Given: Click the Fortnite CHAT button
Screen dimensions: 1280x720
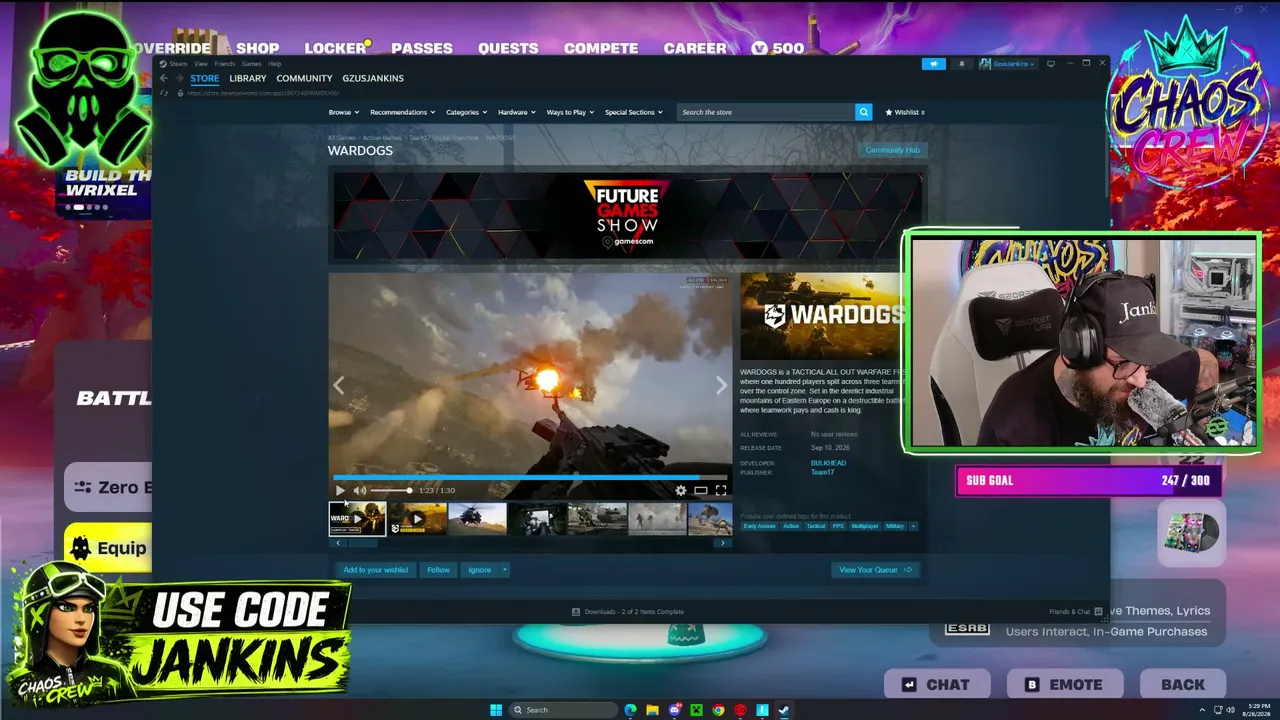Looking at the screenshot, I should [x=937, y=685].
